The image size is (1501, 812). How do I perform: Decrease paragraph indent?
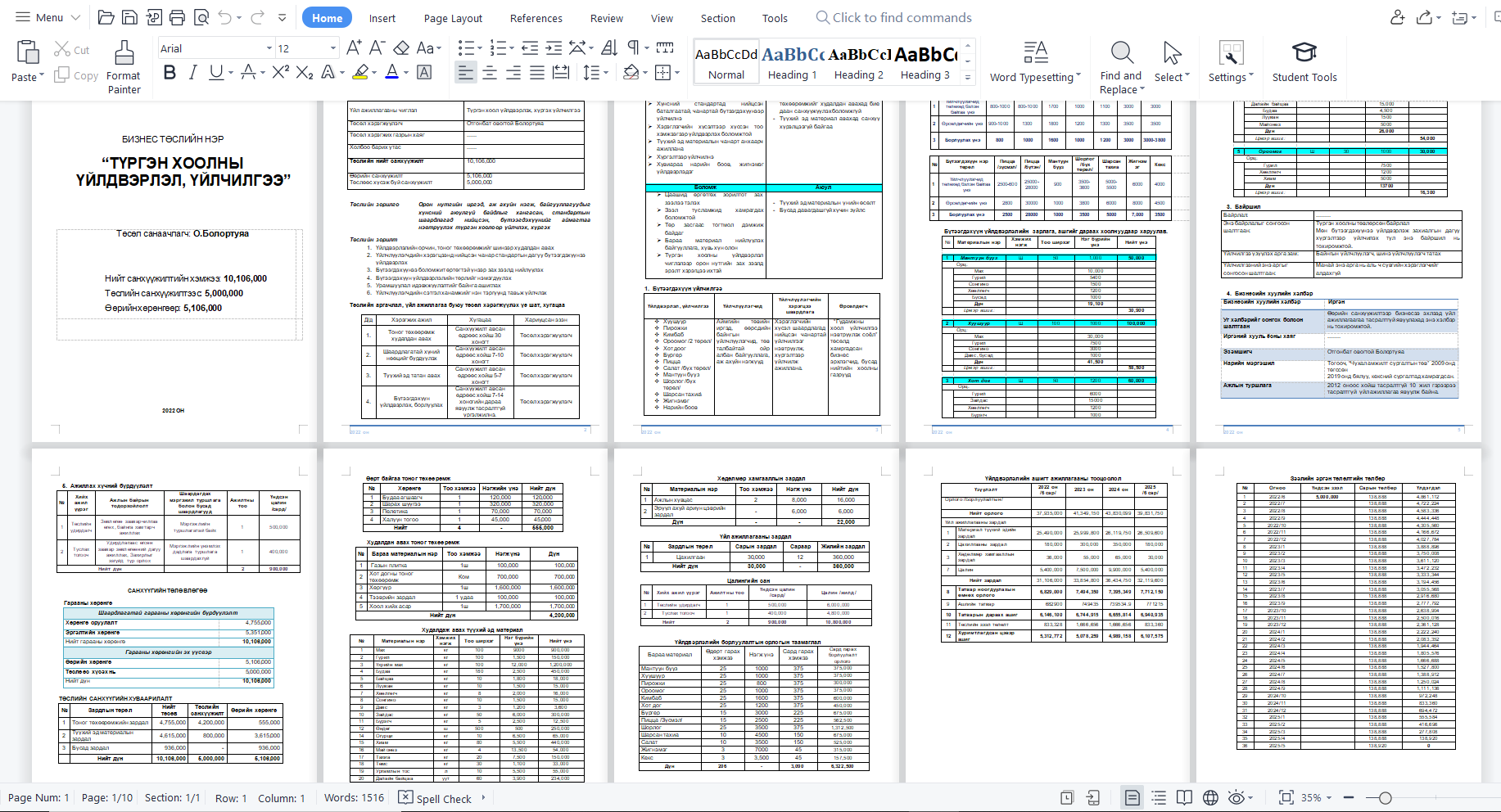530,47
